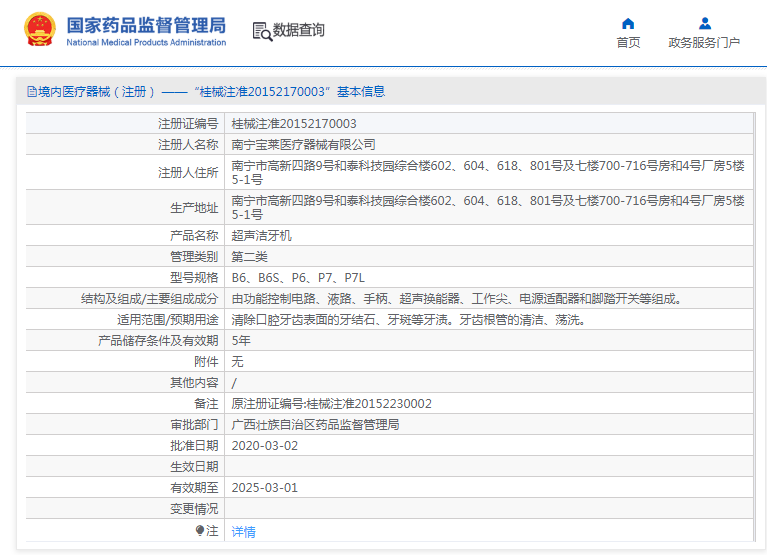This screenshot has height=555, width=767.
Task: Click 国家药品监督管理局 site title
Action: (x=146, y=25)
